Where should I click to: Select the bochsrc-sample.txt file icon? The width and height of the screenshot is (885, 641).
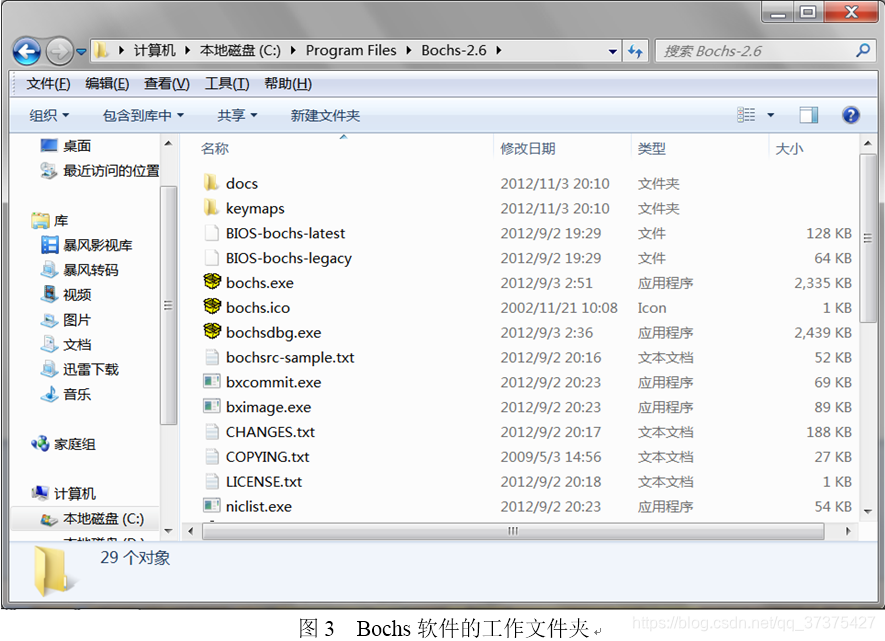[212, 357]
